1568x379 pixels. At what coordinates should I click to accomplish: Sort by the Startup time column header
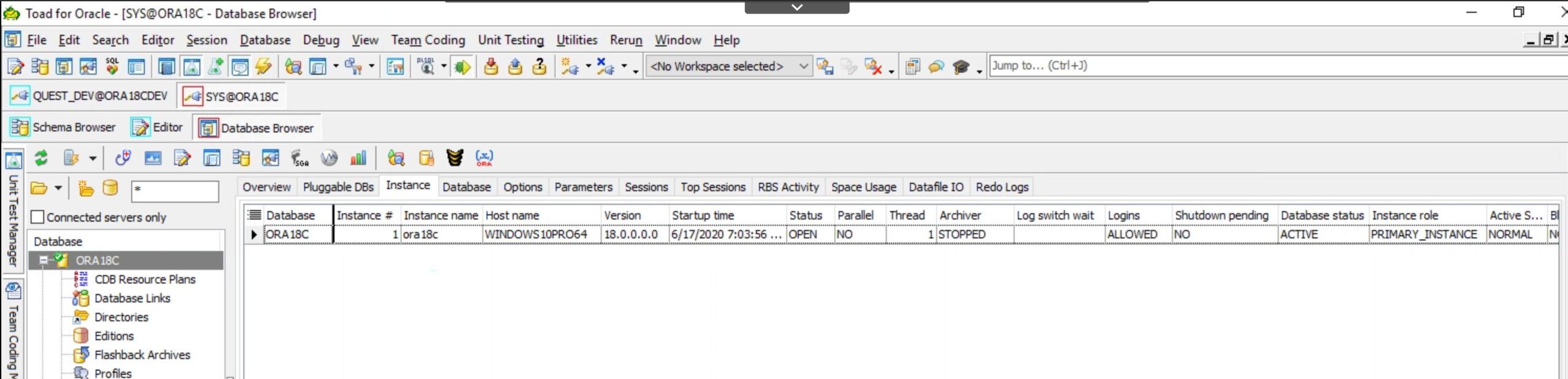727,215
